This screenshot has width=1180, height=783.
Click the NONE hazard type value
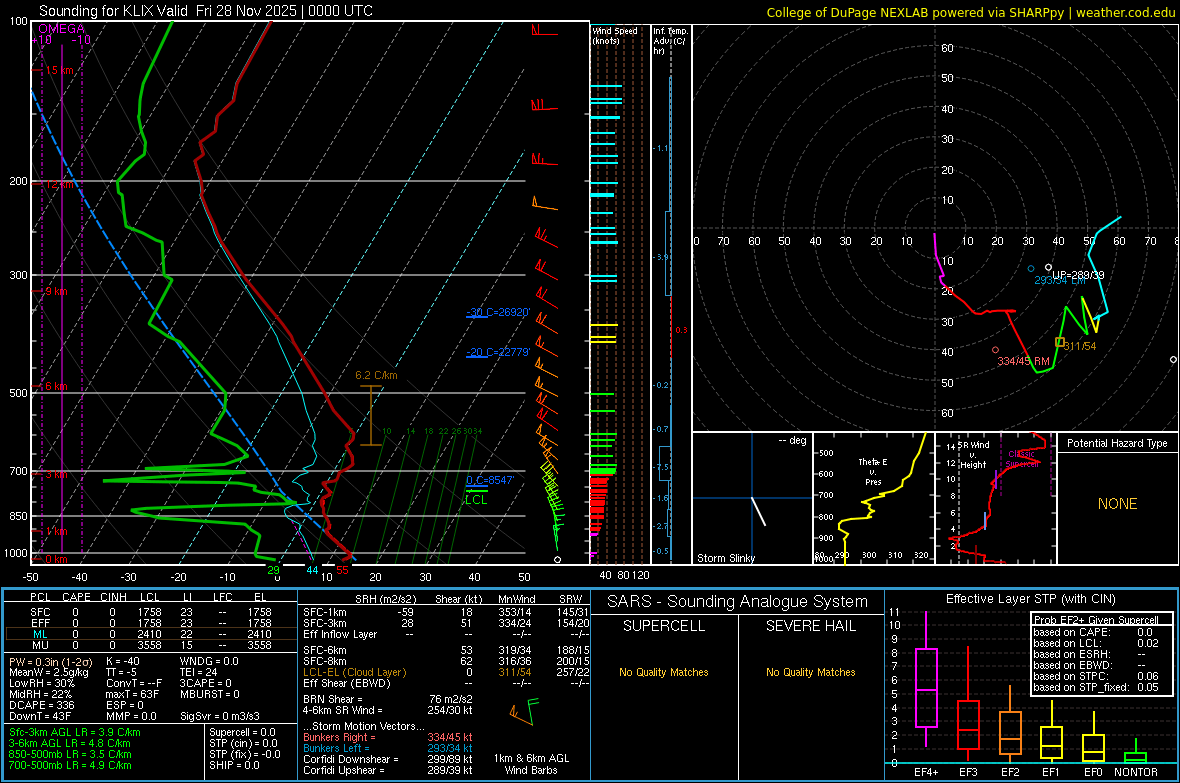(1117, 504)
